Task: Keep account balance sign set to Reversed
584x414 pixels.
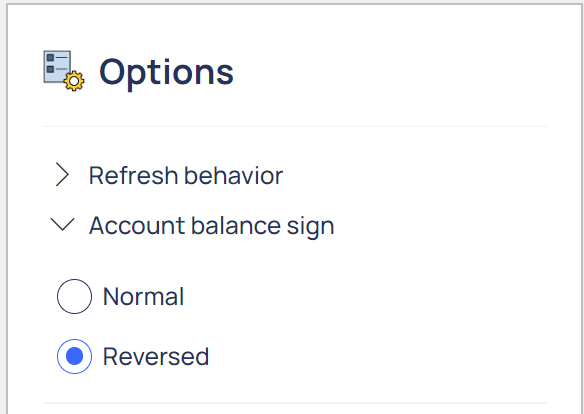Action: 74,356
